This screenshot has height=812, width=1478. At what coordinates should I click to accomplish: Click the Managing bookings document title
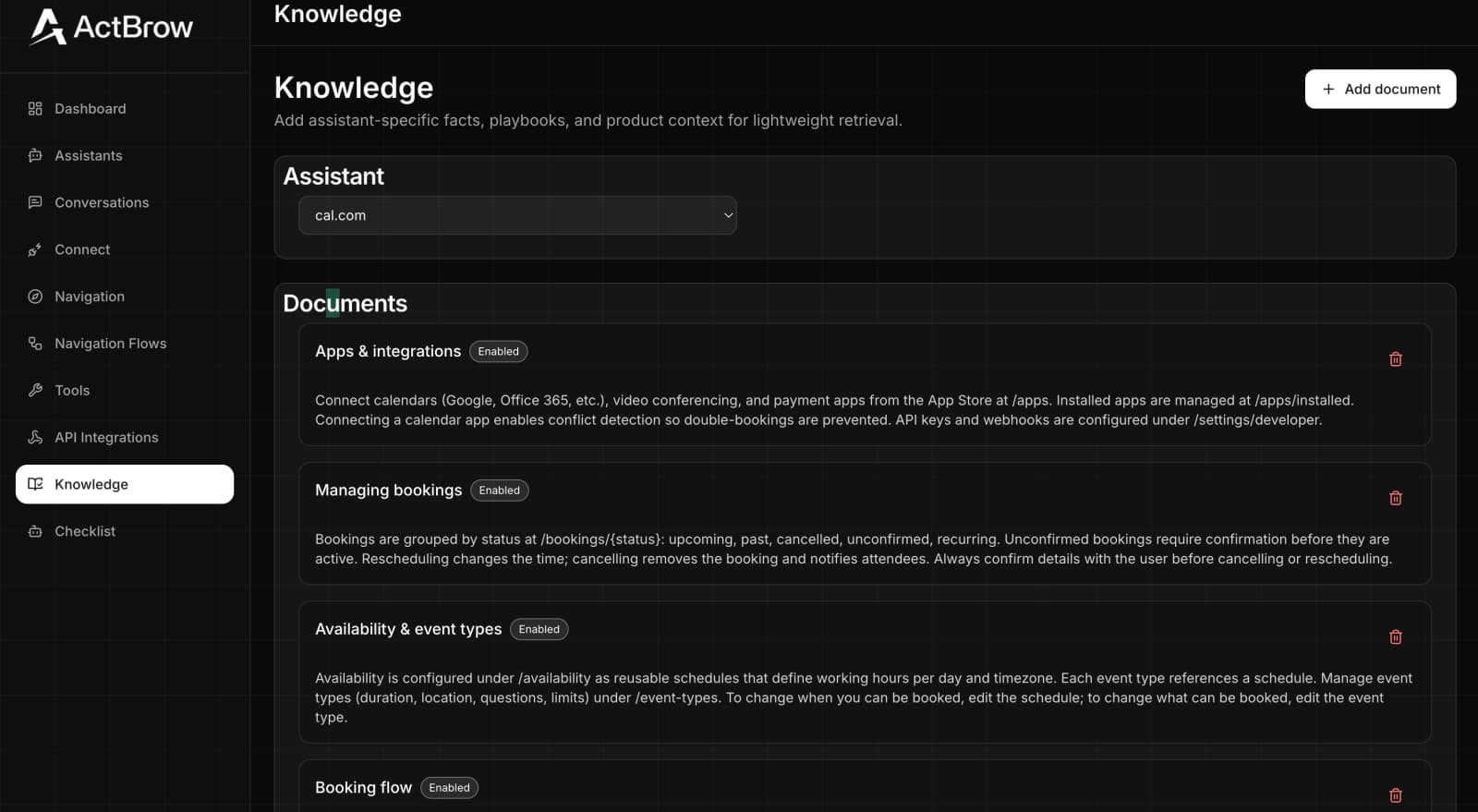388,491
